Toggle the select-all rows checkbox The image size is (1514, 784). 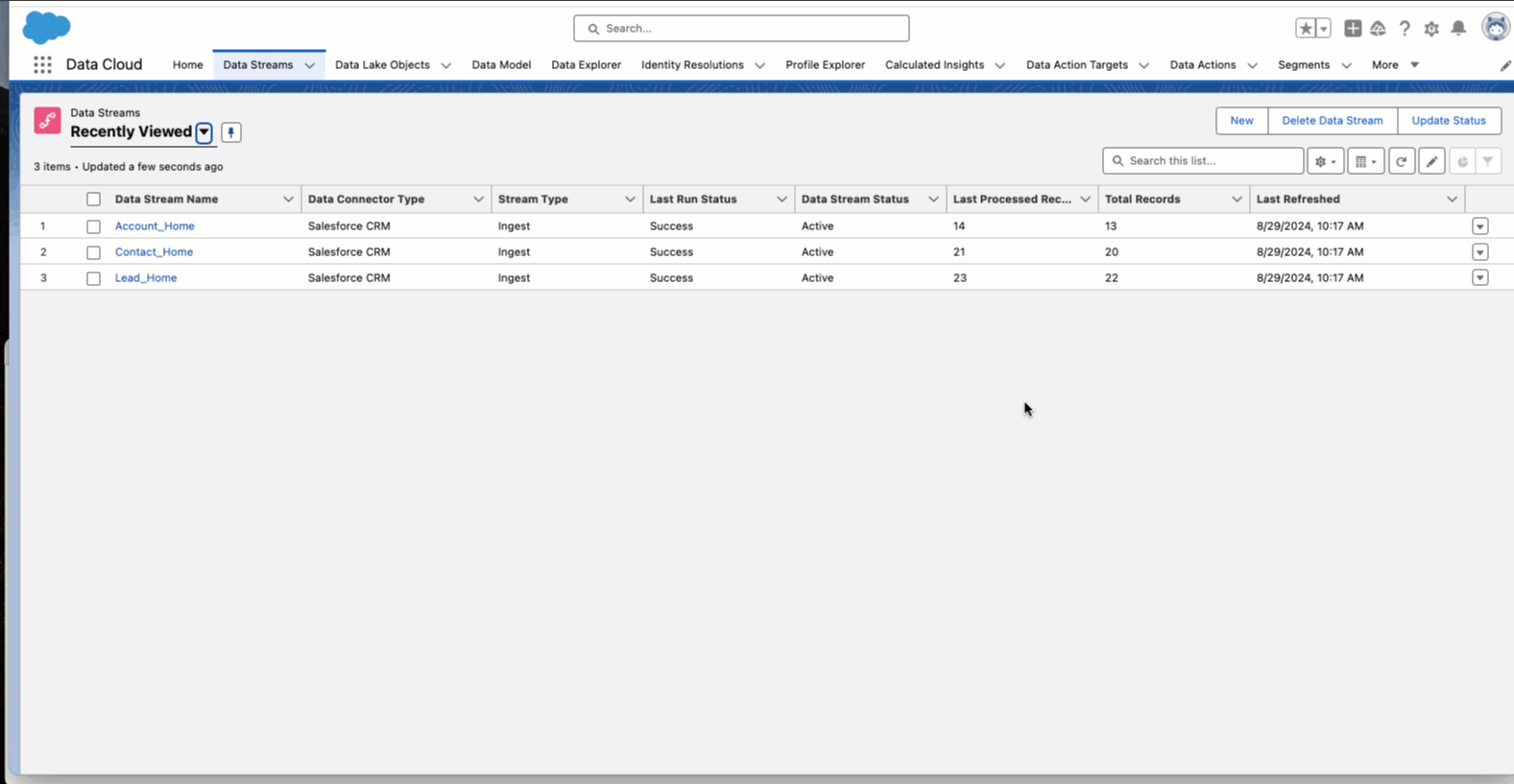coord(93,200)
